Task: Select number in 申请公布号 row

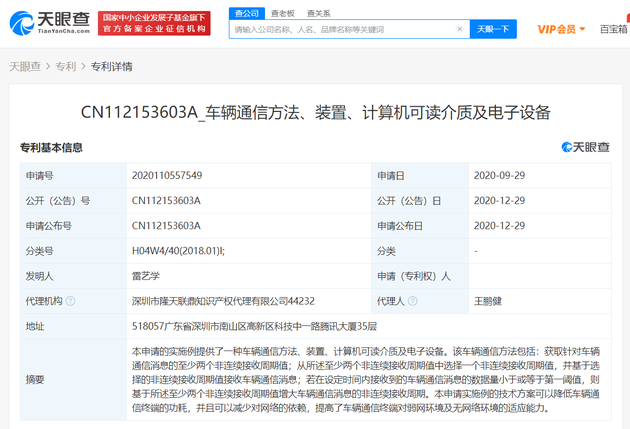Action: click(166, 226)
